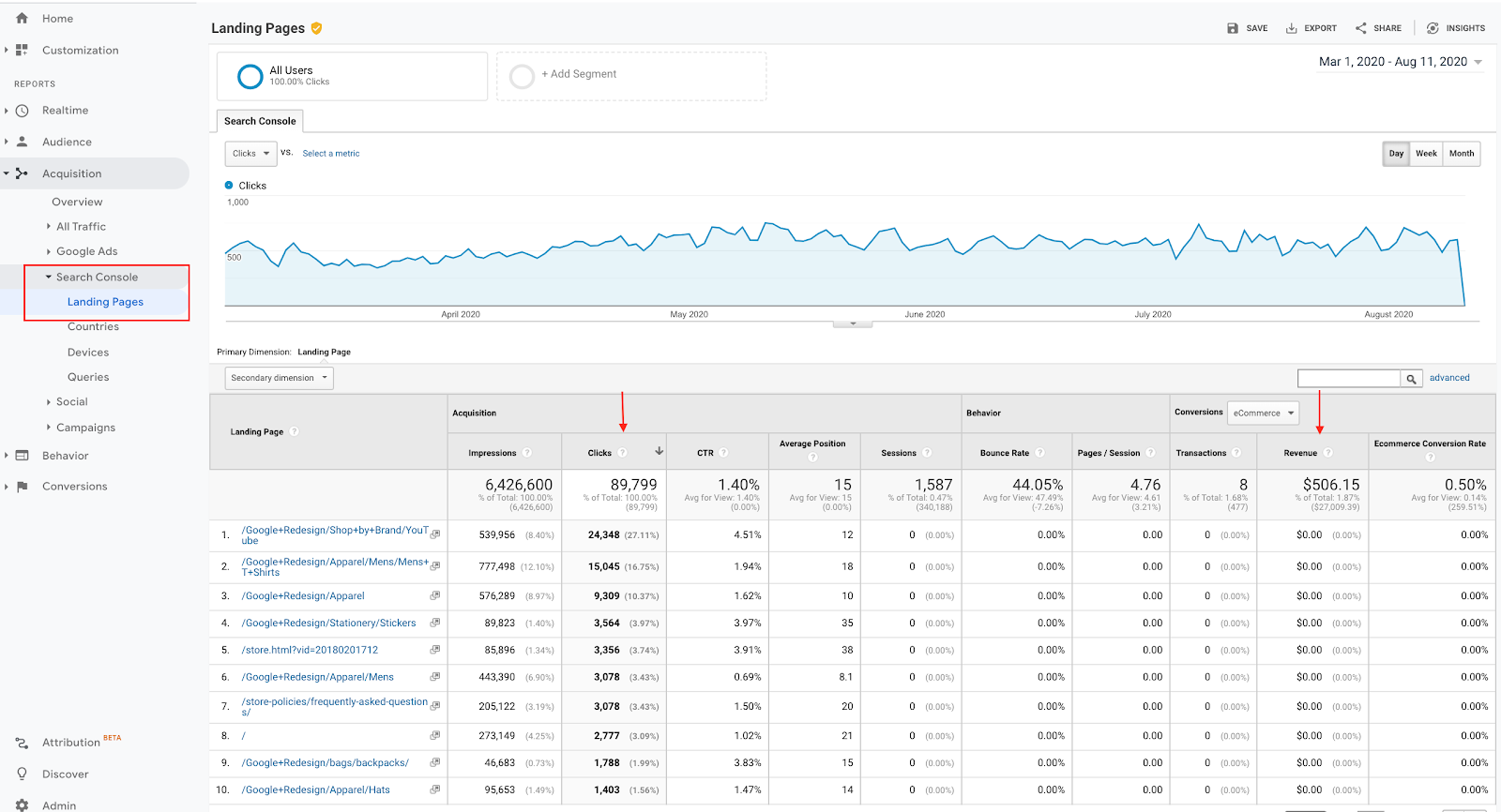
Task: Switch chart granularity to Month
Action: click(x=1462, y=154)
